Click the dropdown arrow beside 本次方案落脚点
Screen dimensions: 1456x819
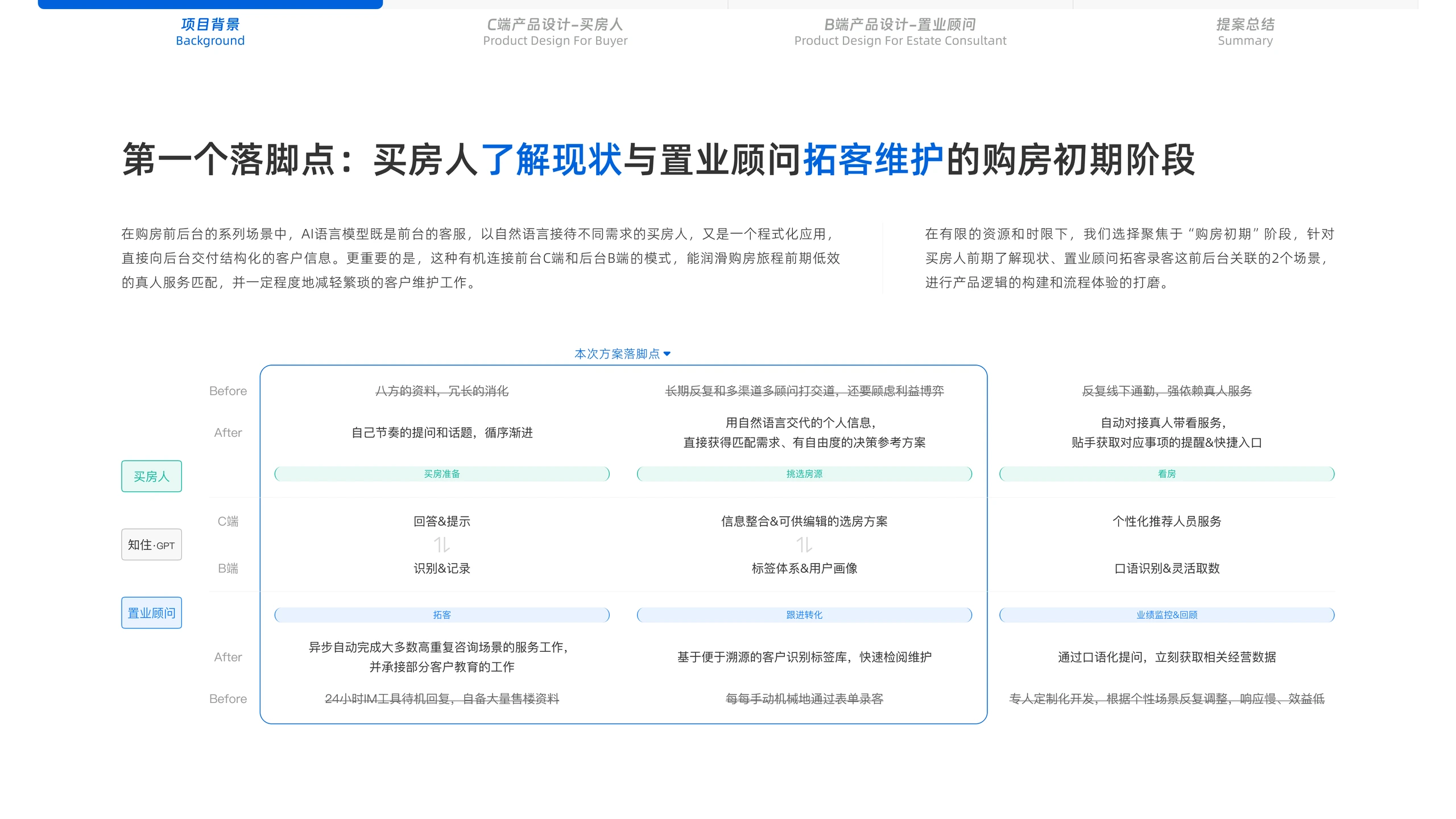[x=667, y=354]
